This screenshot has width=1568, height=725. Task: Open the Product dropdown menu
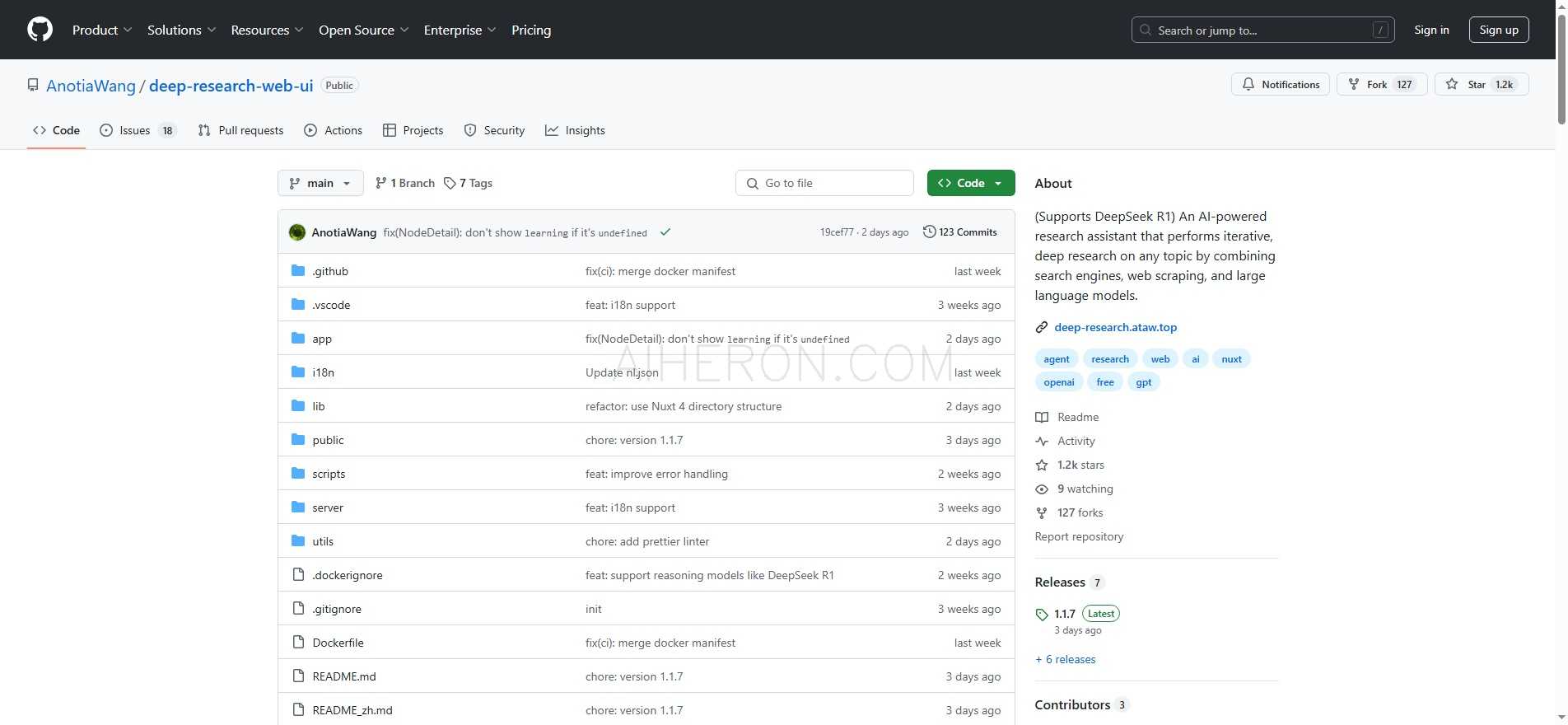point(102,30)
